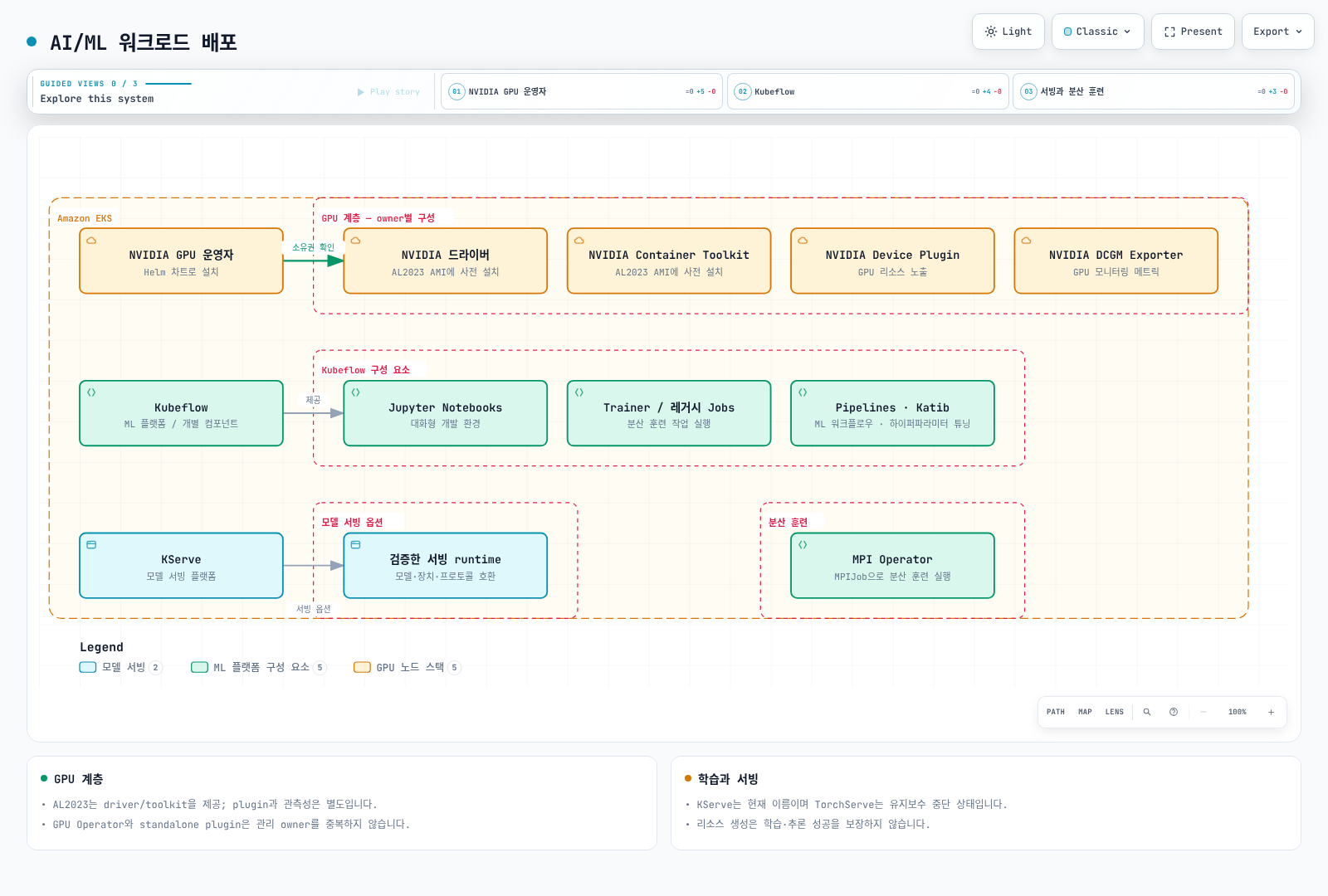Open the help question-mark icon

[1174, 712]
